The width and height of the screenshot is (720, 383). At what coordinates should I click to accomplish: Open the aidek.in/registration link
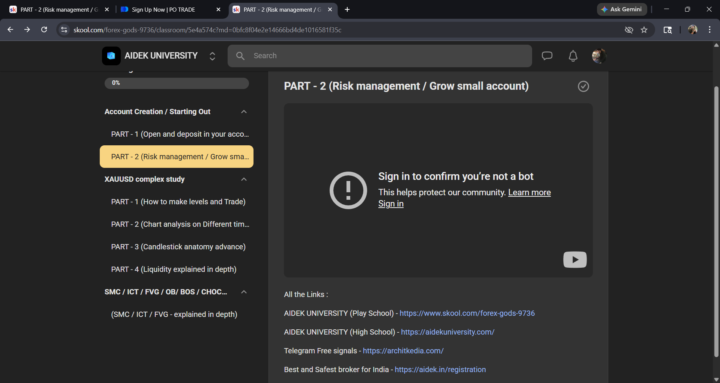point(440,370)
